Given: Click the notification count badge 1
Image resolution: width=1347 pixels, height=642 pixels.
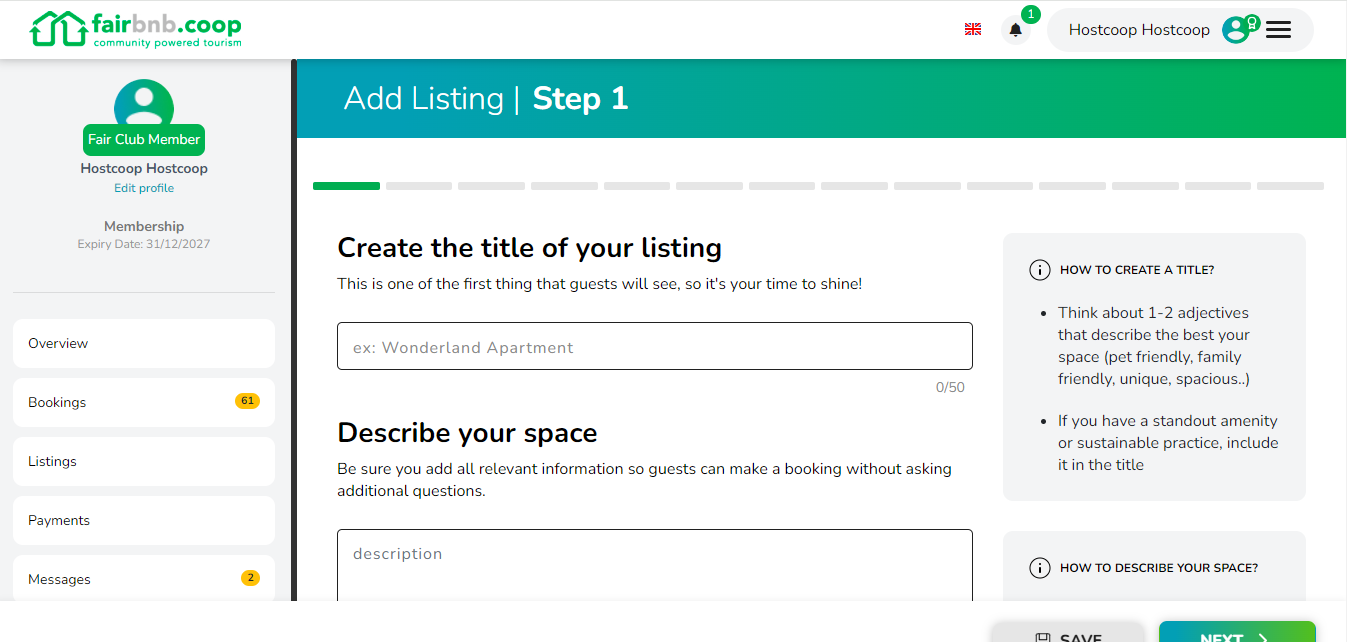Looking at the screenshot, I should tap(1031, 14).
